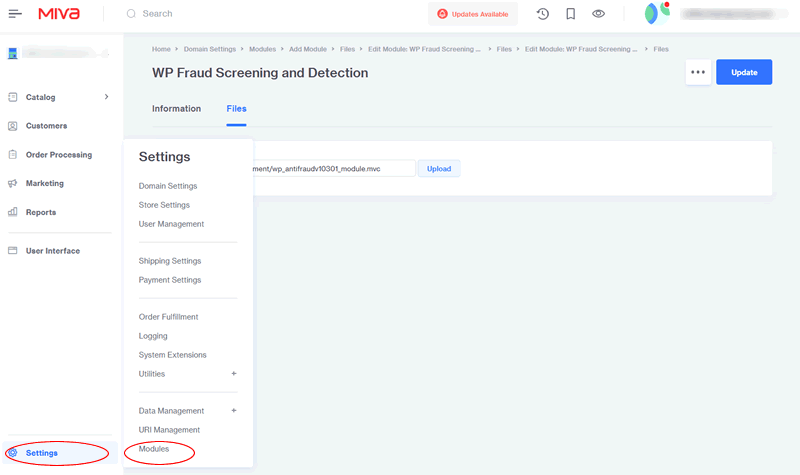Click the Home breadcrumb
This screenshot has height=475, width=800.
tap(161, 49)
